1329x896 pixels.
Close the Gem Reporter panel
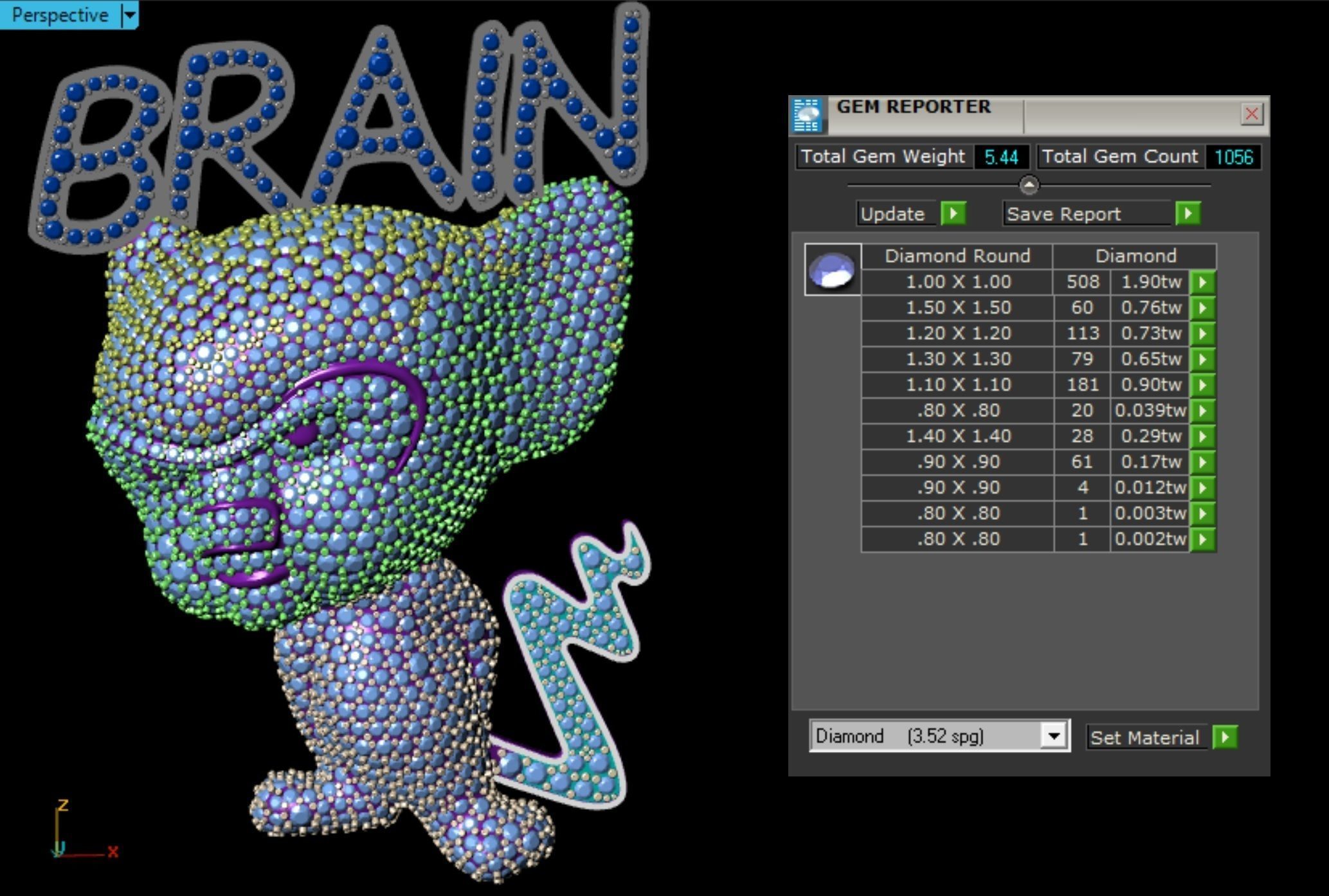click(1251, 114)
